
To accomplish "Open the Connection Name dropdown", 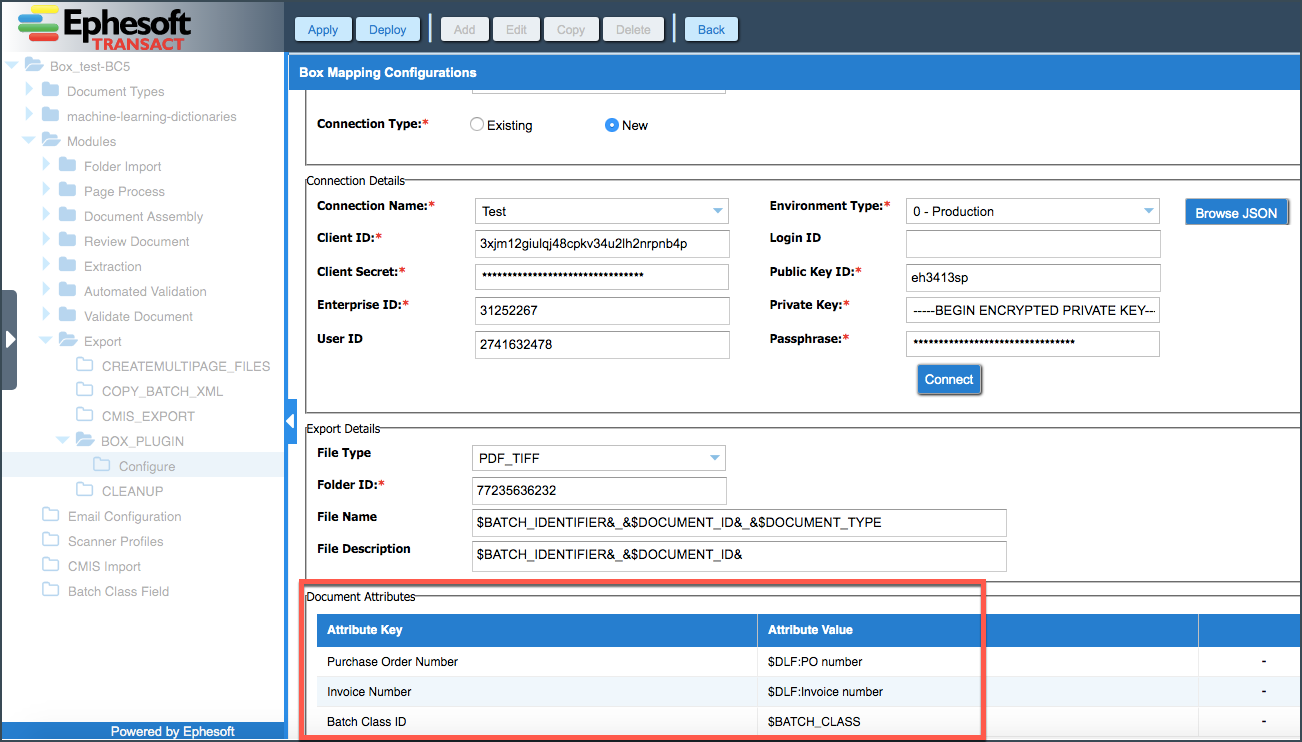I will pyautogui.click(x=717, y=211).
